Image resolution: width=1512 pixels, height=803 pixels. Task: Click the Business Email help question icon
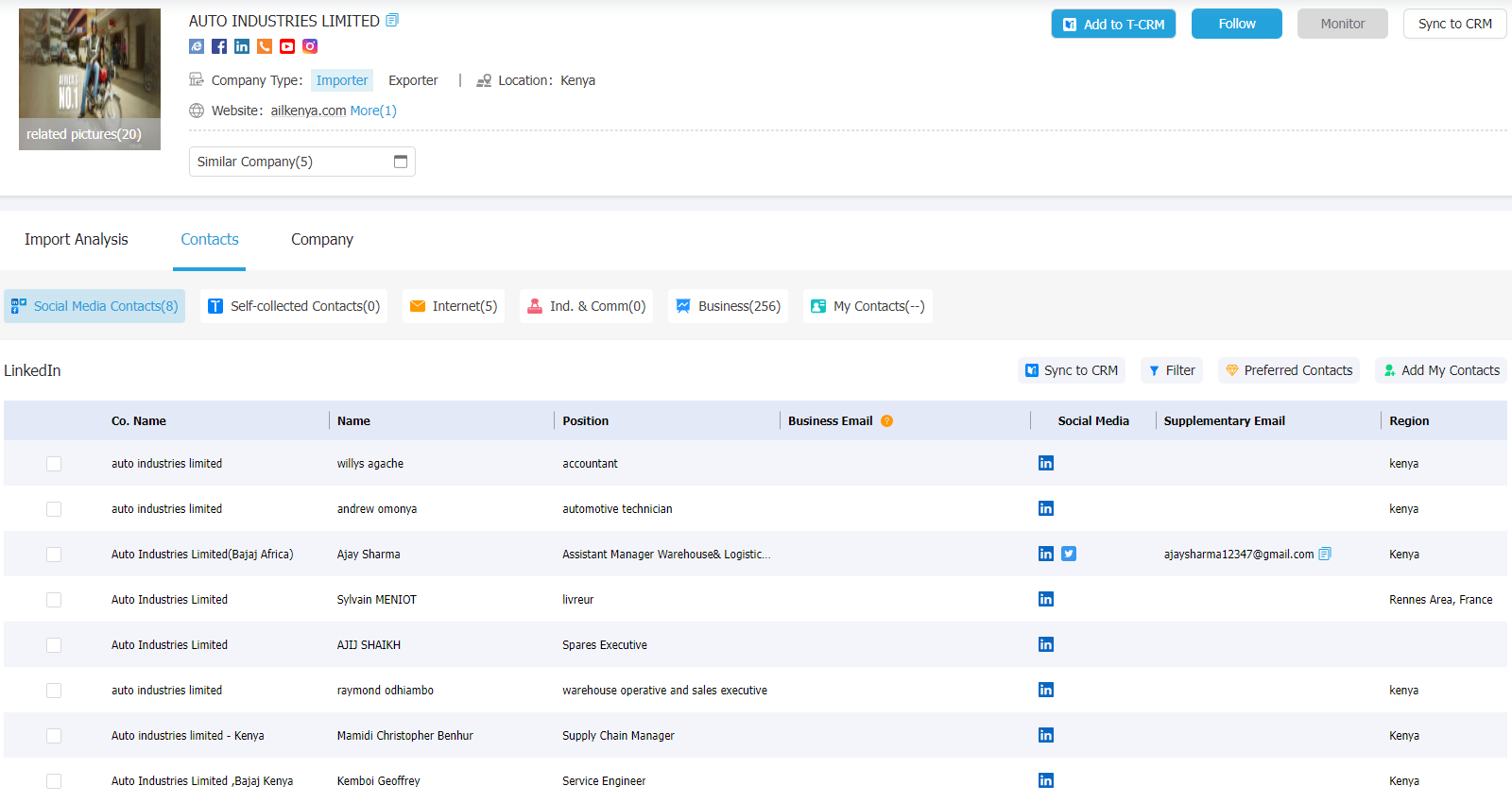click(886, 421)
